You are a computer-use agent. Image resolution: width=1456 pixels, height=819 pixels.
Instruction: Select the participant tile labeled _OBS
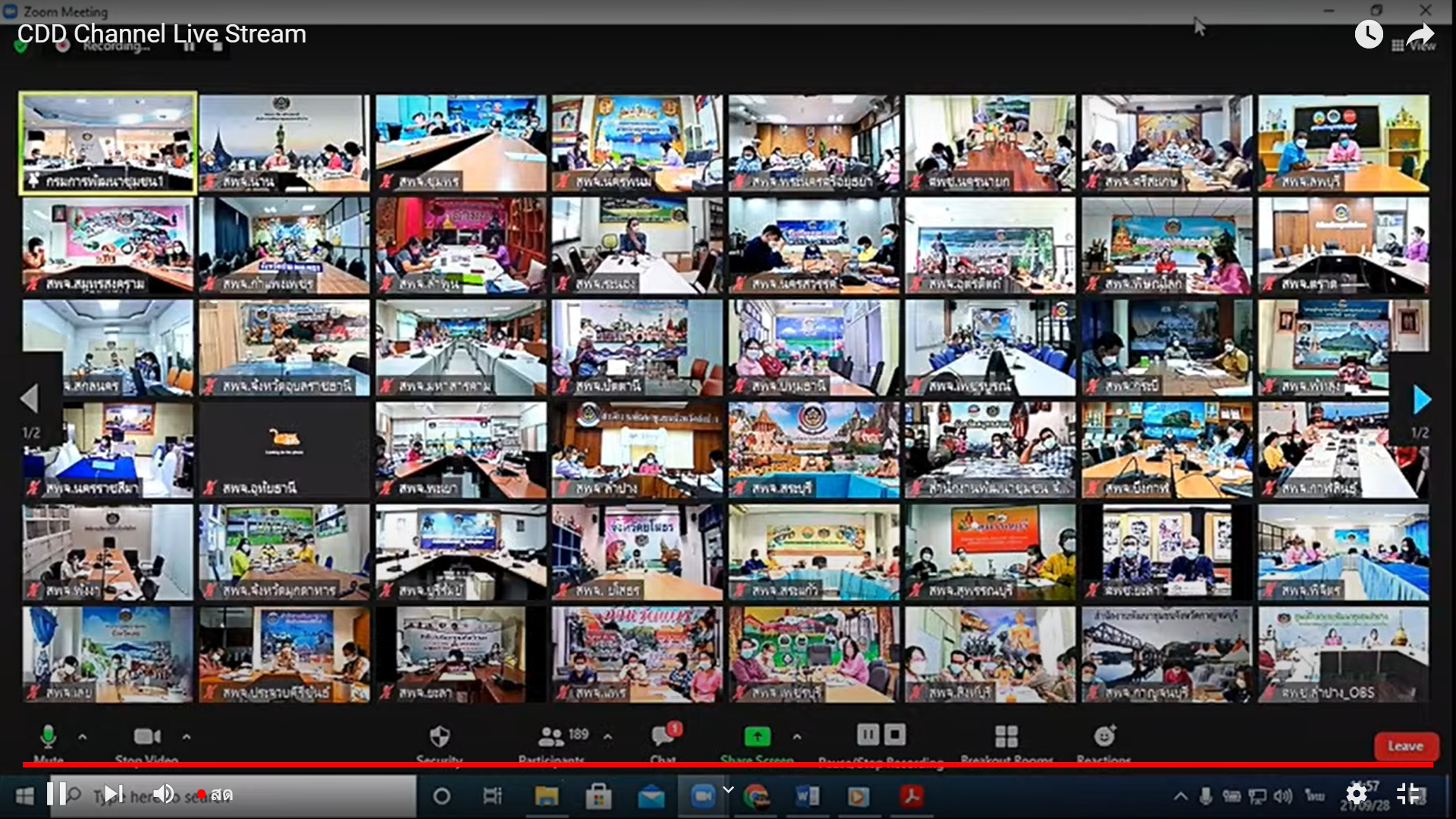click(x=1344, y=654)
